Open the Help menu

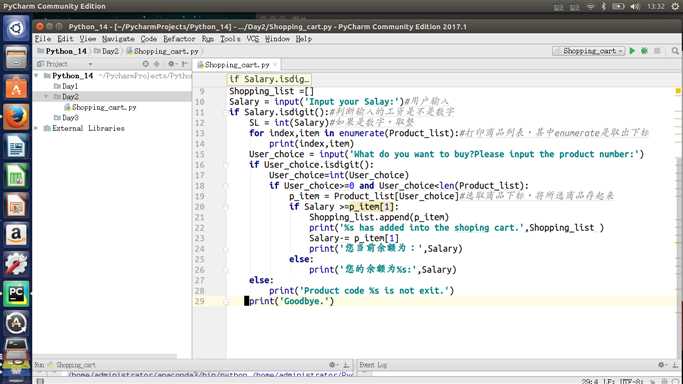click(x=304, y=39)
